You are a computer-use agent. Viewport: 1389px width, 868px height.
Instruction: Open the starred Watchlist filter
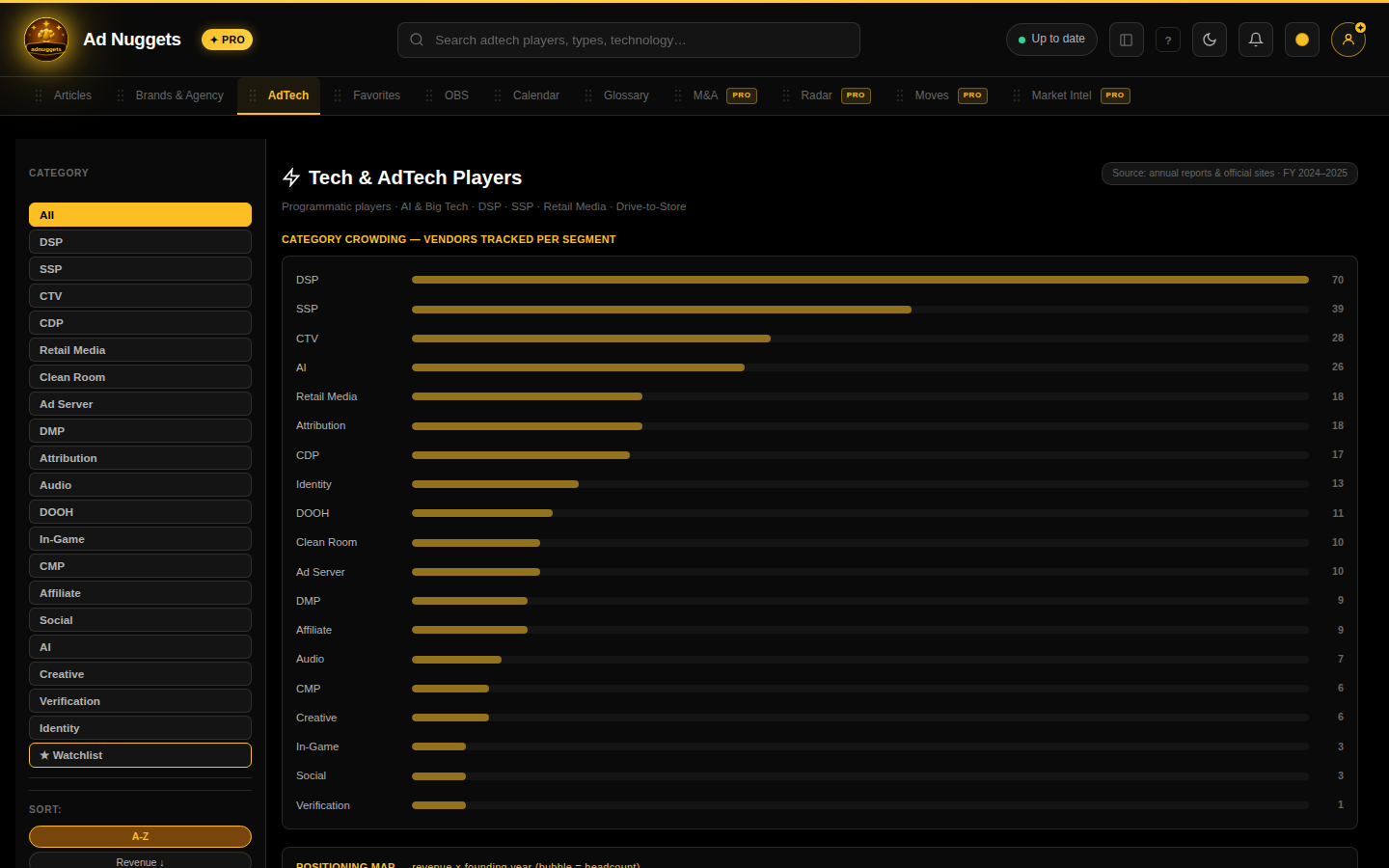(140, 755)
